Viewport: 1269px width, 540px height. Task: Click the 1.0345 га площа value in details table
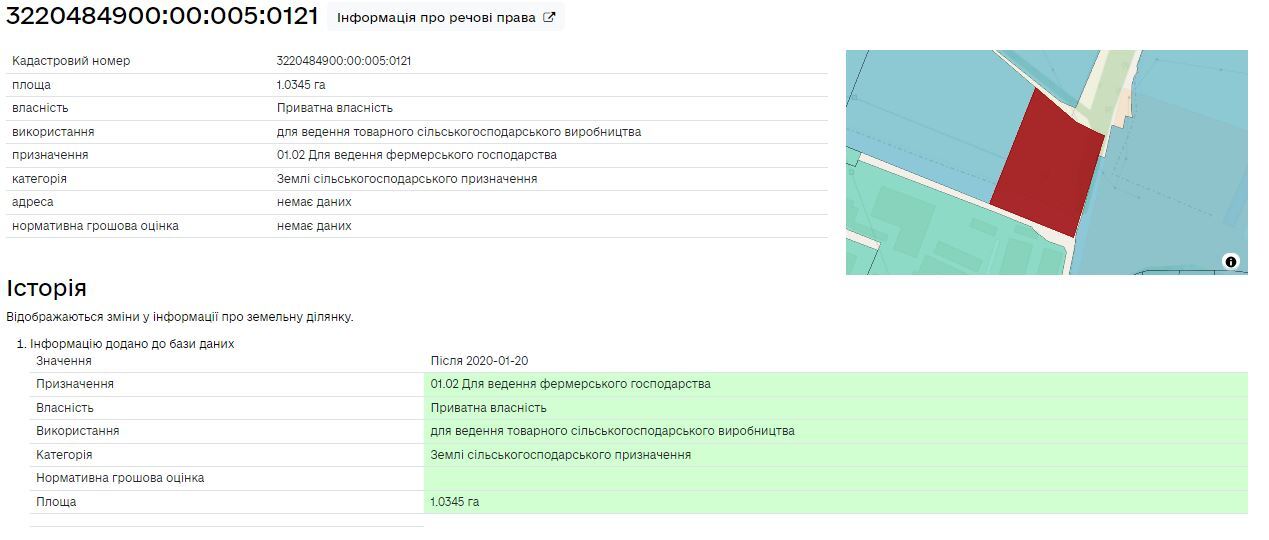click(x=301, y=85)
